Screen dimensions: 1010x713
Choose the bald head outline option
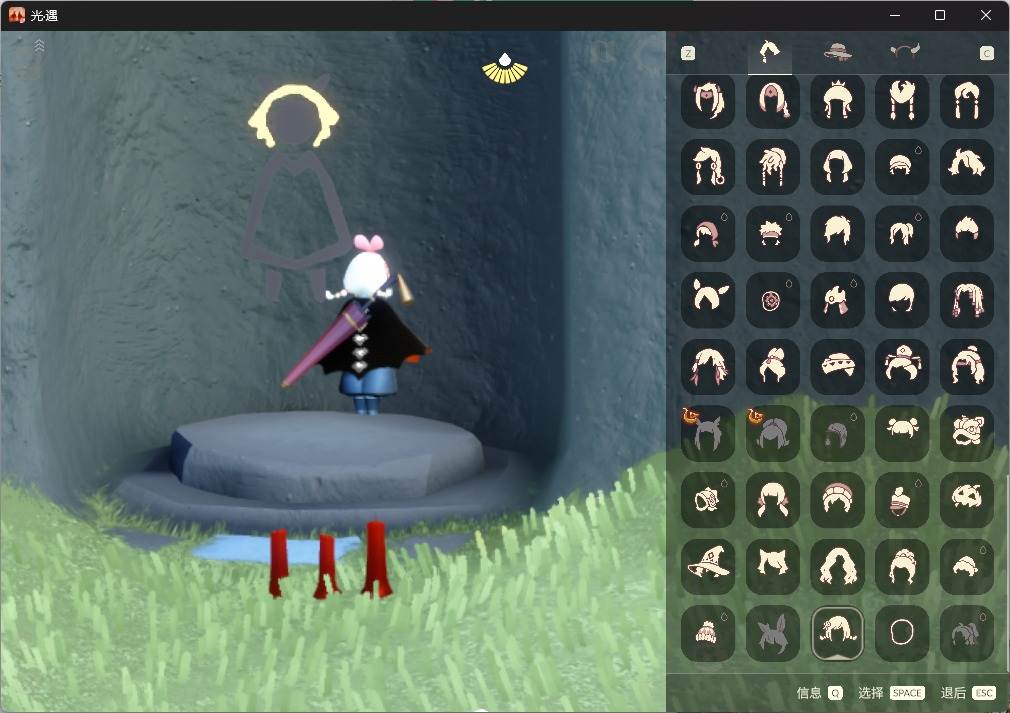point(902,632)
